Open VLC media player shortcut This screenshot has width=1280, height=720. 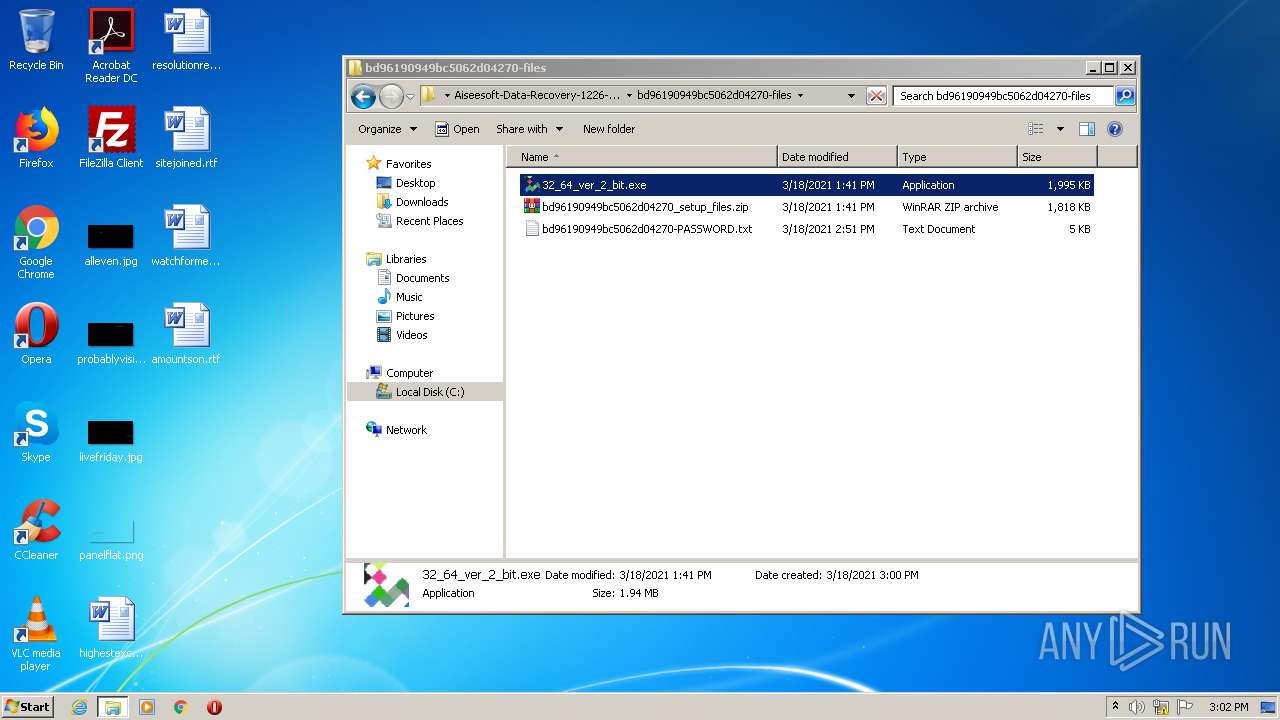click(x=36, y=634)
